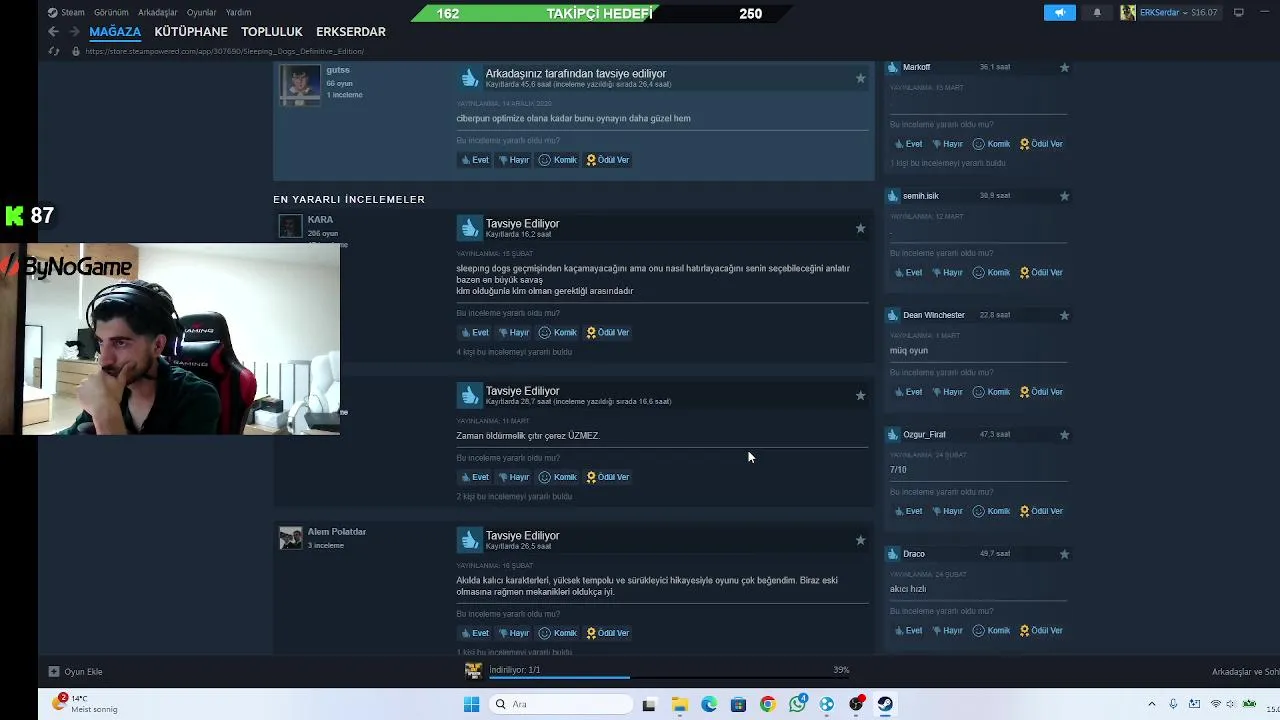
Task: Open the weather widget on taskbar
Action: (x=87, y=704)
